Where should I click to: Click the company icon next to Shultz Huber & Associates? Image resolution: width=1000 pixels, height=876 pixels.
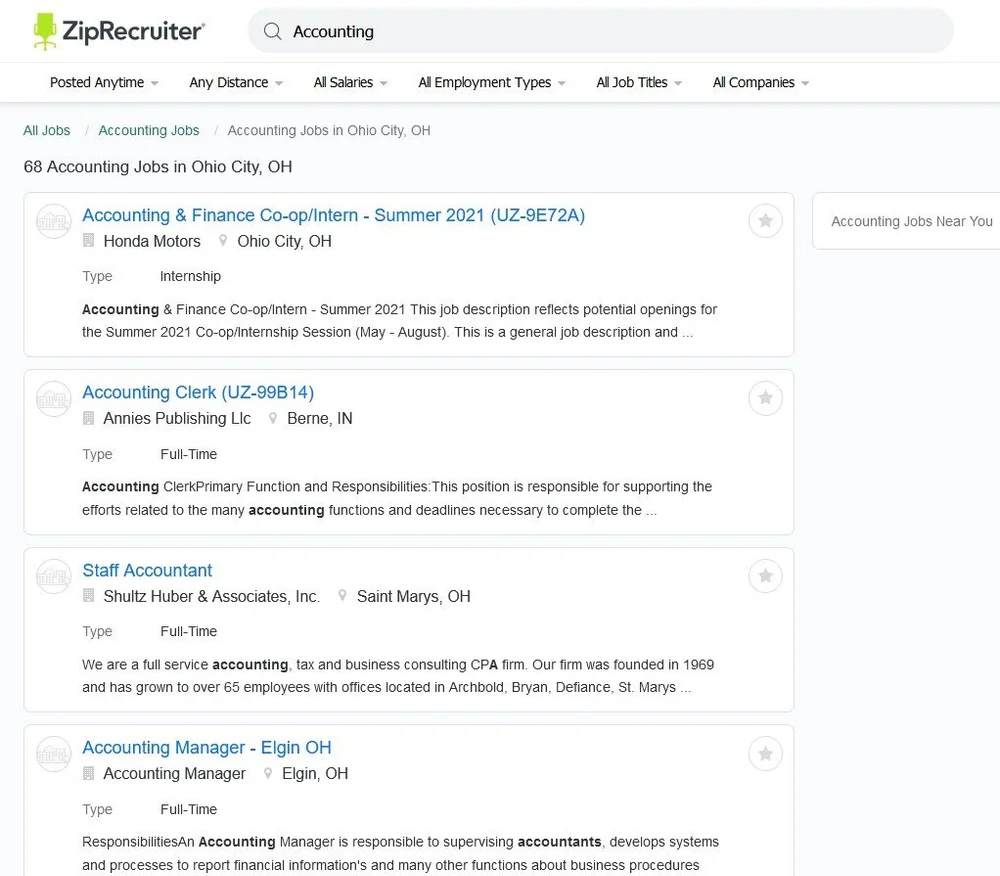coord(89,595)
